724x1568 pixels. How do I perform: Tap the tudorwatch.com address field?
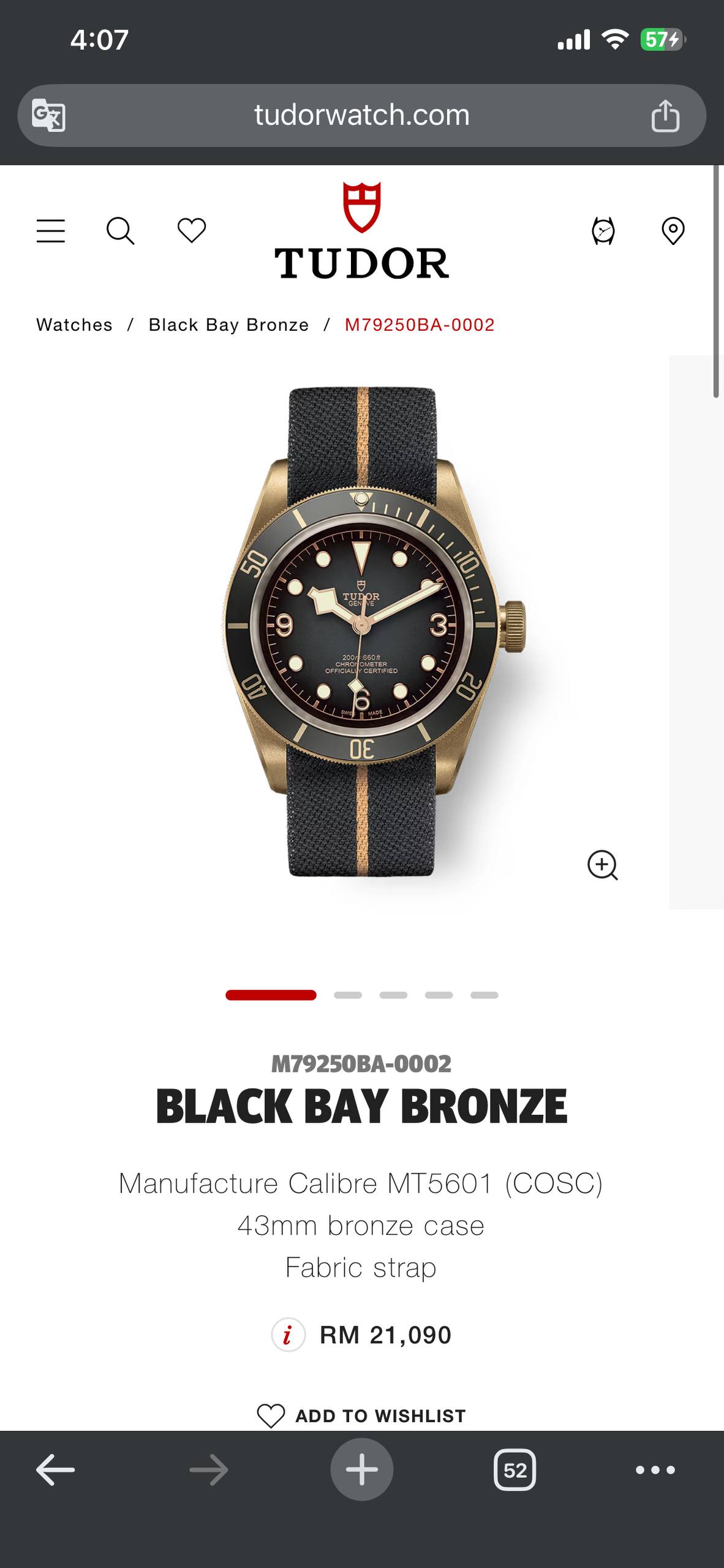[x=361, y=115]
